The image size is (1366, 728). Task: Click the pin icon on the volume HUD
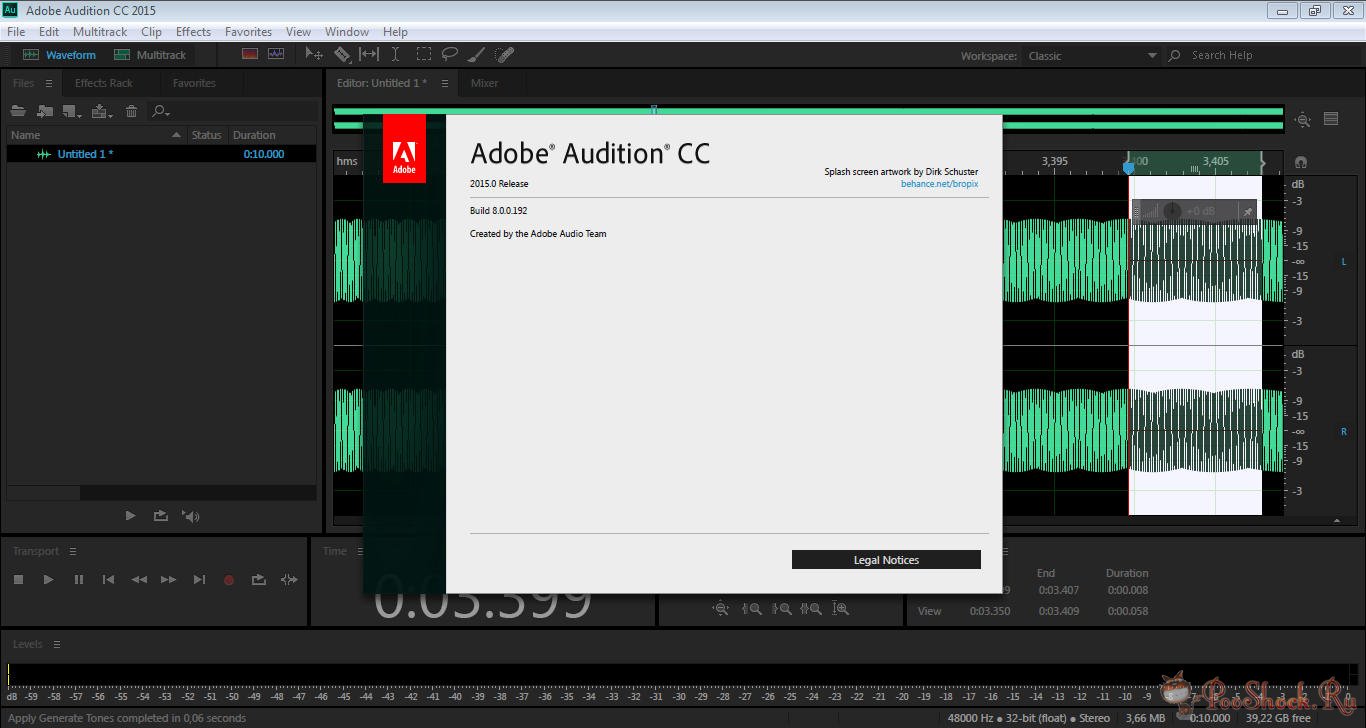(1246, 212)
